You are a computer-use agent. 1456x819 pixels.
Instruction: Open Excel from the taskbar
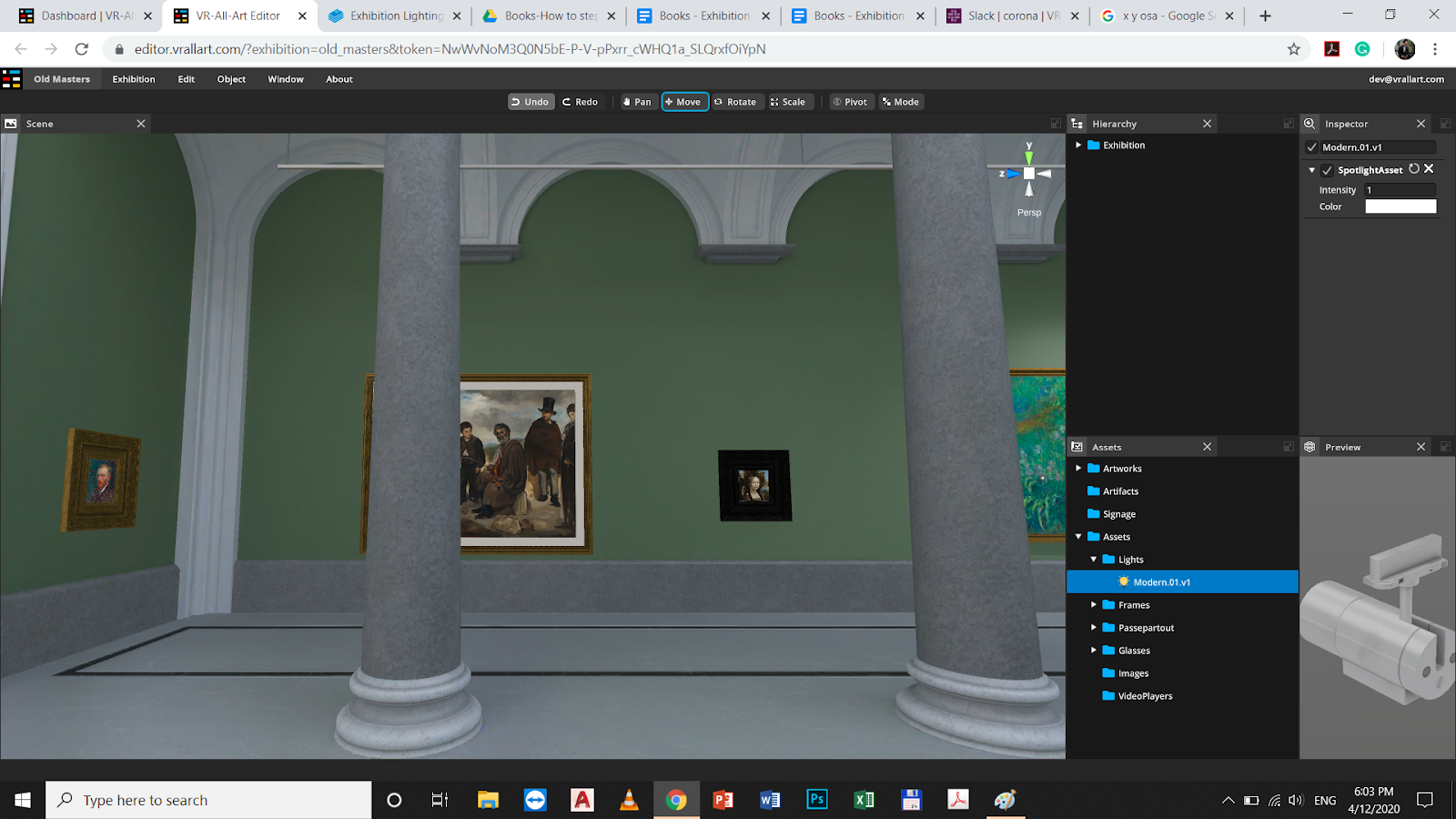864,800
